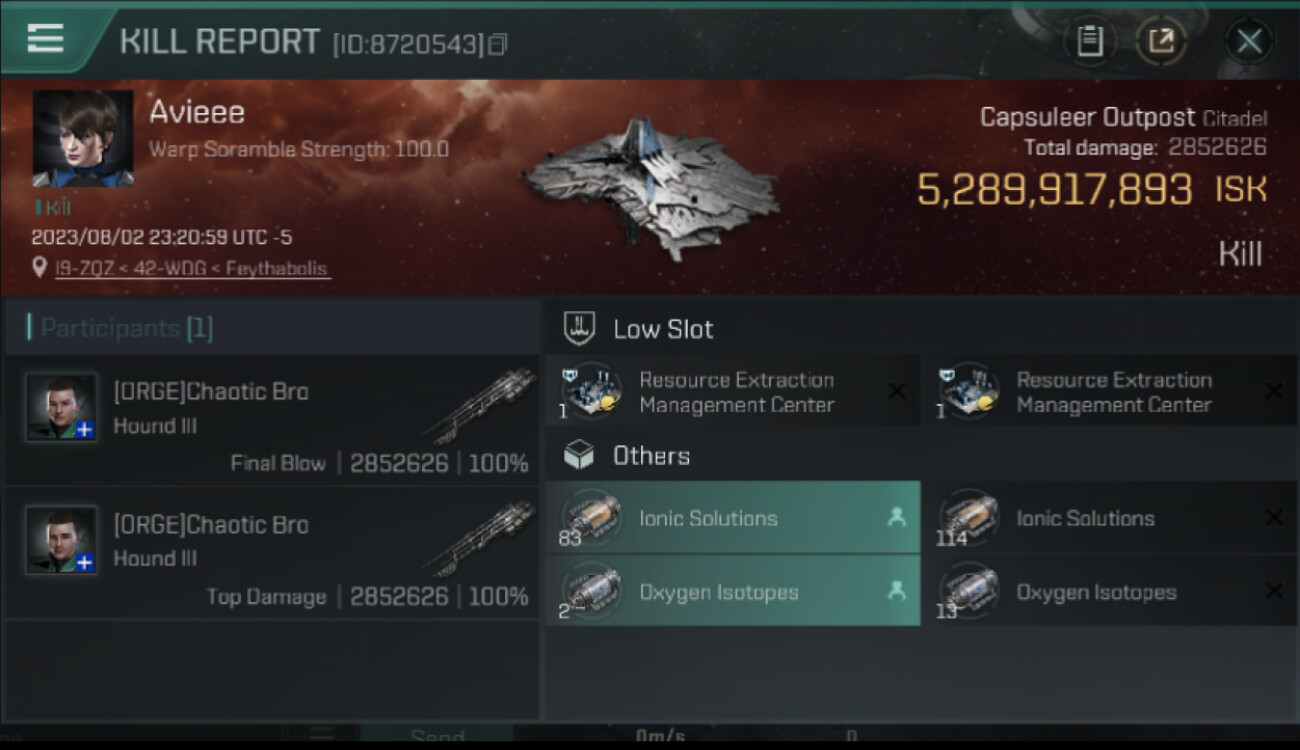Copy the kill report ID

[498, 44]
